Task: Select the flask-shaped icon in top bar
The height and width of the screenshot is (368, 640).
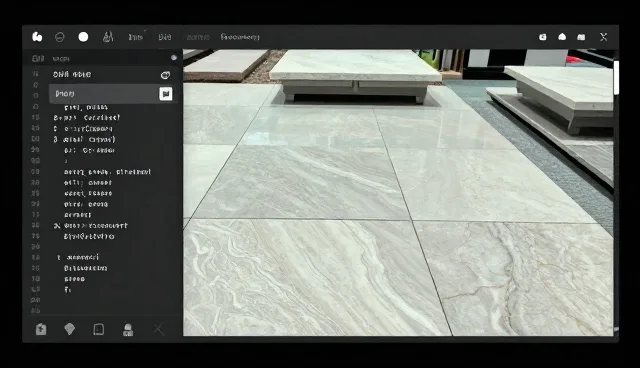Action: coord(108,37)
